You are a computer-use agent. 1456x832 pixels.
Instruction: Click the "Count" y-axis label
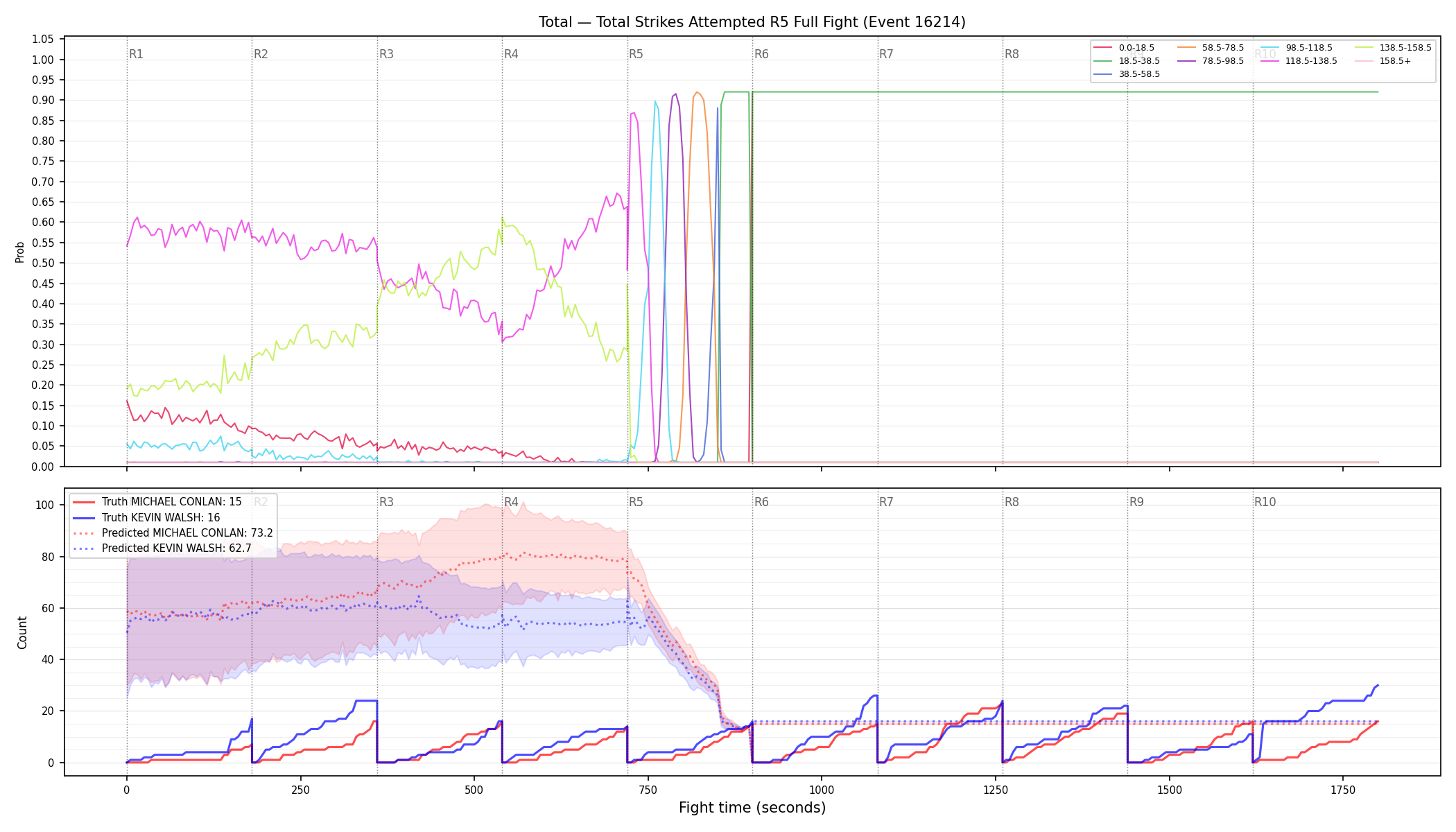22,632
